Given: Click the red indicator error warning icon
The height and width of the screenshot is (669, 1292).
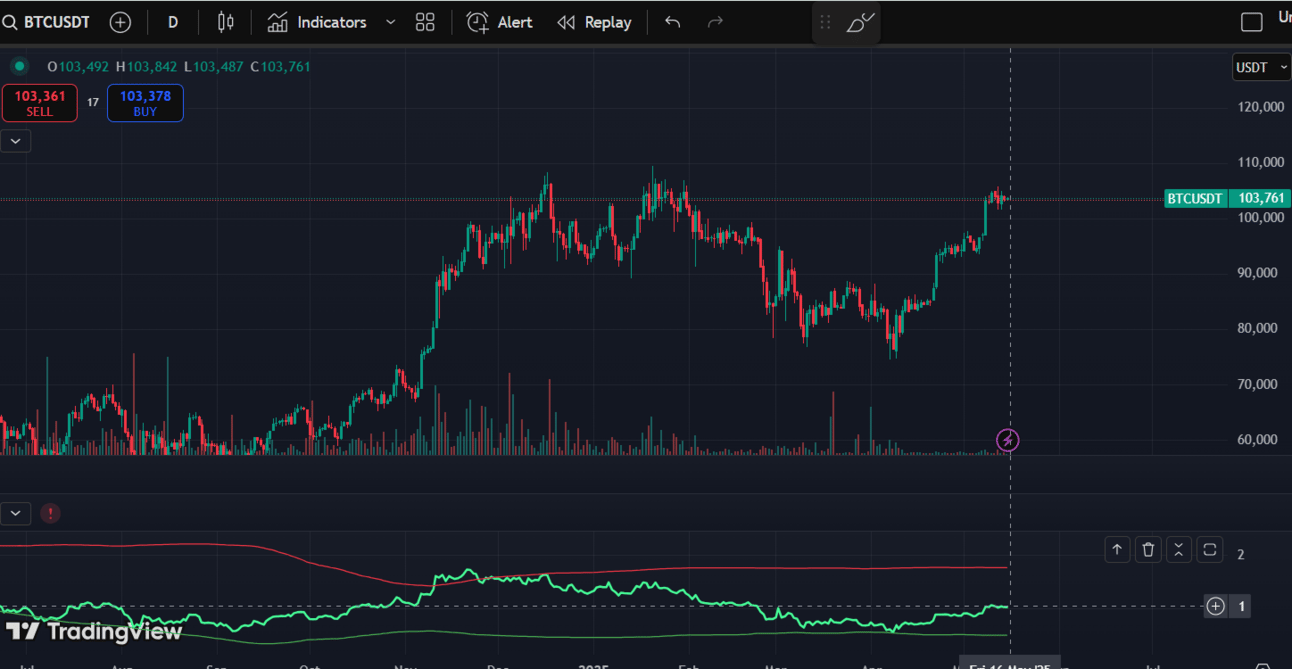Looking at the screenshot, I should [50, 513].
